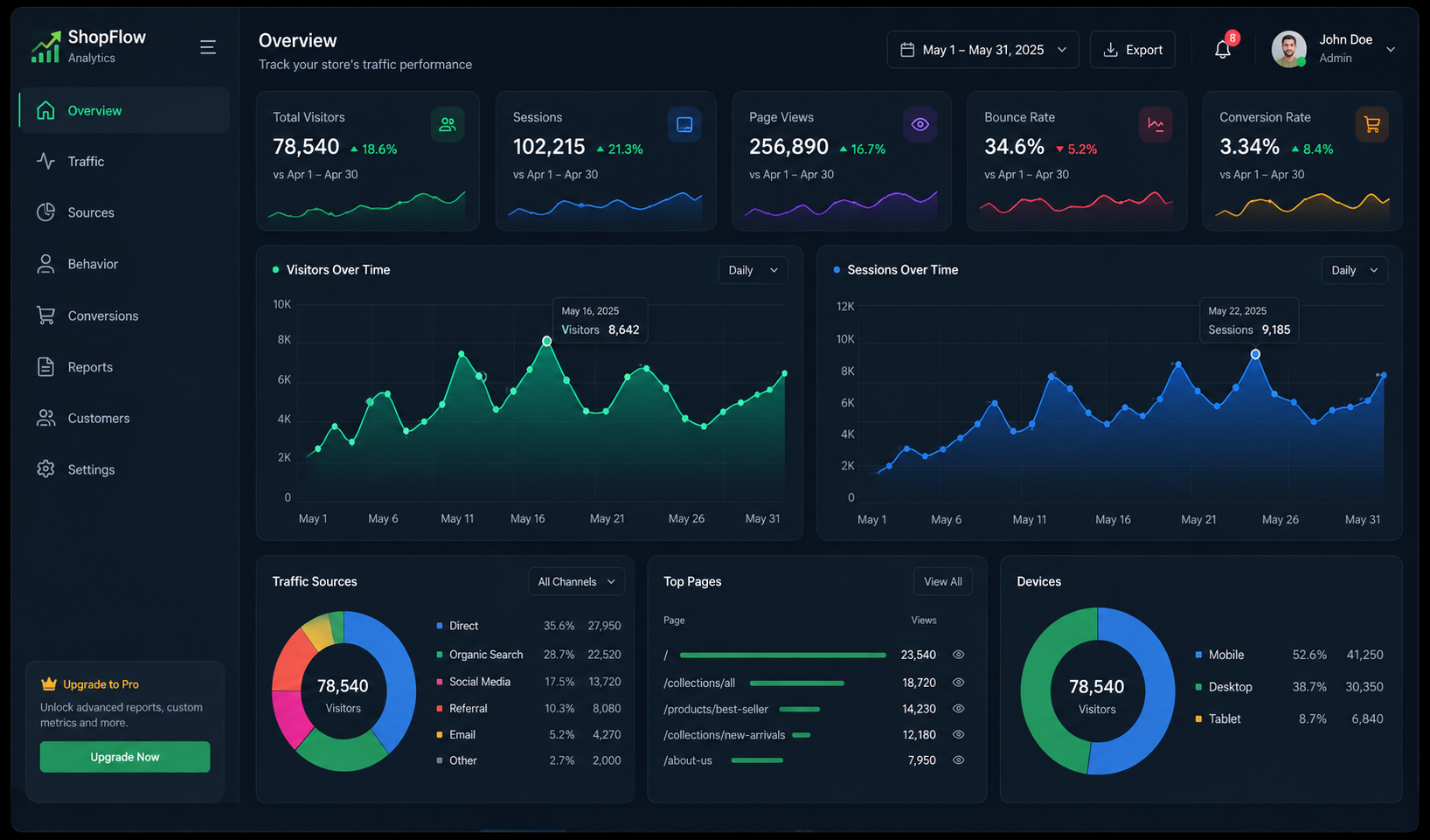The image size is (1430, 840).
Task: Click the Page Views eye icon
Action: pyautogui.click(x=920, y=125)
